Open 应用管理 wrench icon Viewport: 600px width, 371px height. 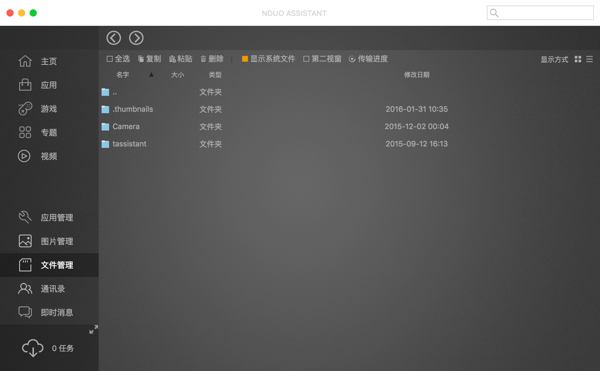(25, 217)
